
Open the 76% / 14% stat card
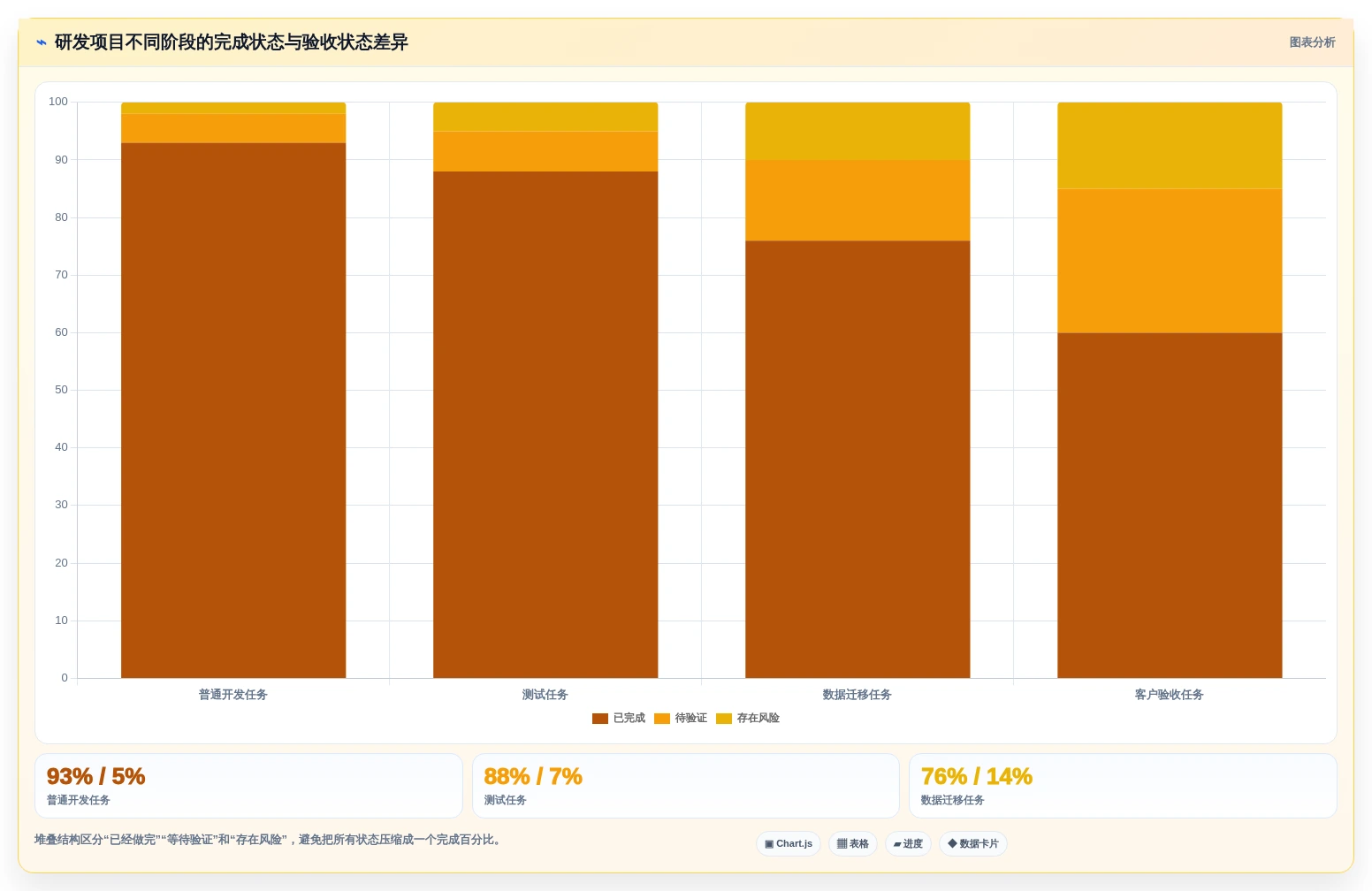point(1123,786)
